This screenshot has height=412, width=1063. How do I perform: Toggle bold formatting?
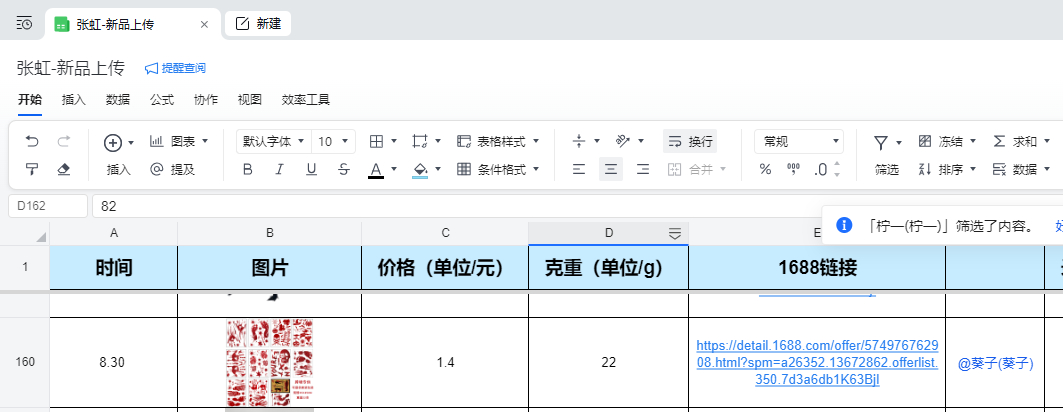[x=248, y=169]
